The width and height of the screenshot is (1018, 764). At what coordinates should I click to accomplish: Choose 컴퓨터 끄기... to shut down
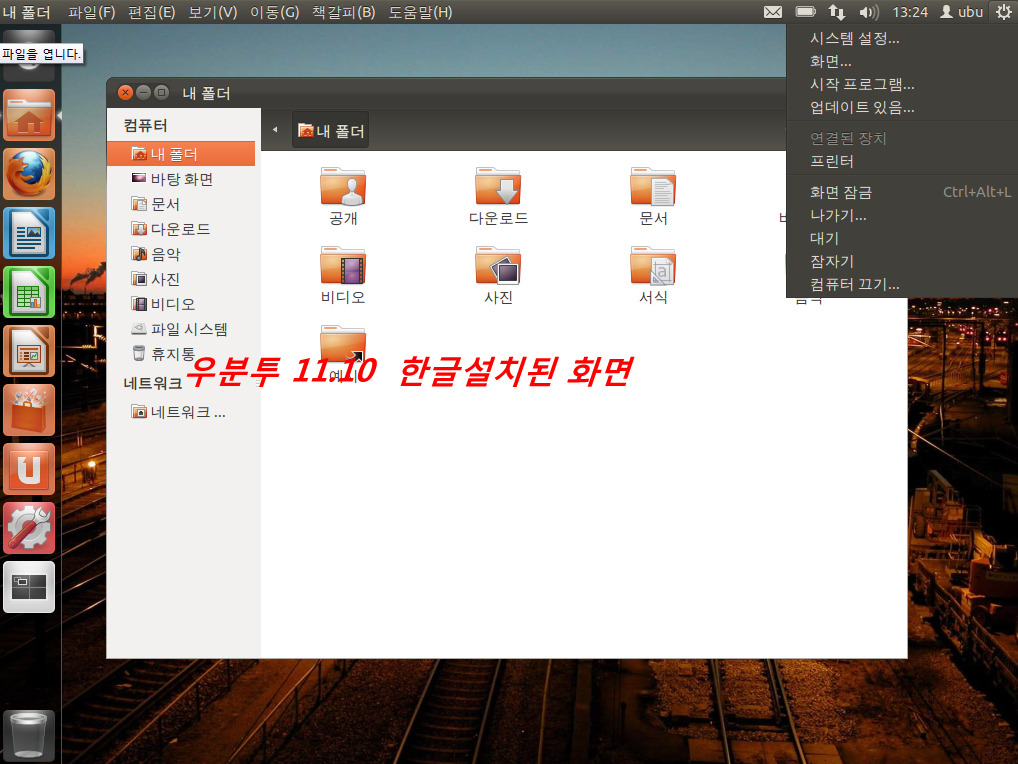point(854,285)
